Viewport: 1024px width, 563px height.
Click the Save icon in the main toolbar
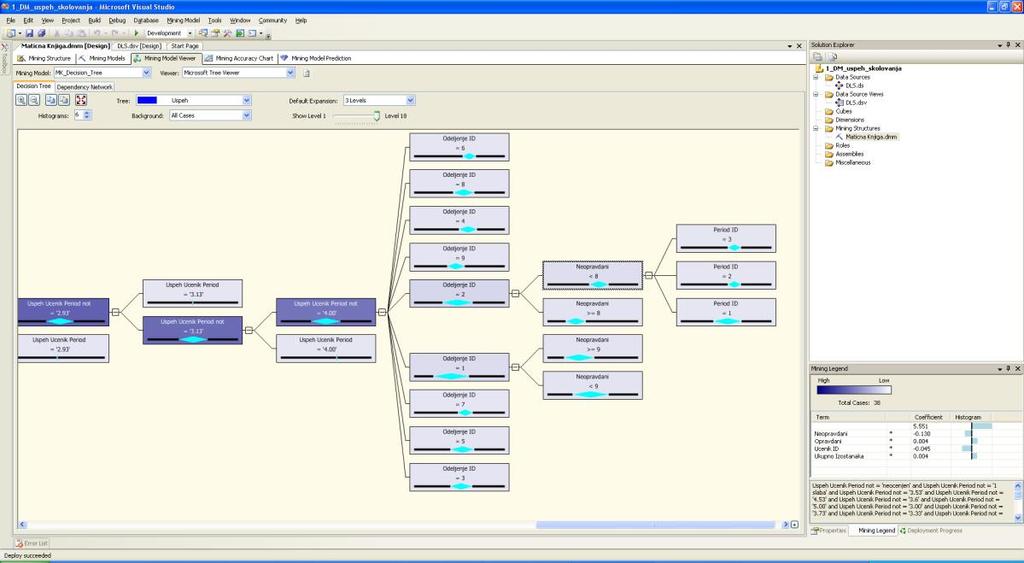pos(29,33)
